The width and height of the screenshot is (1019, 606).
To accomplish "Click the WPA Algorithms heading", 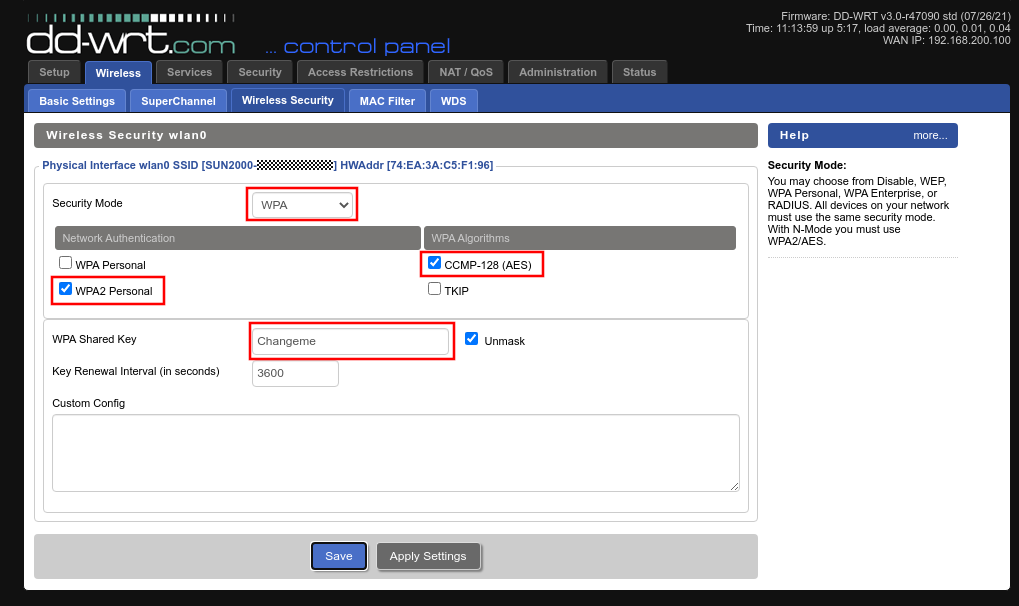I will click(x=580, y=238).
